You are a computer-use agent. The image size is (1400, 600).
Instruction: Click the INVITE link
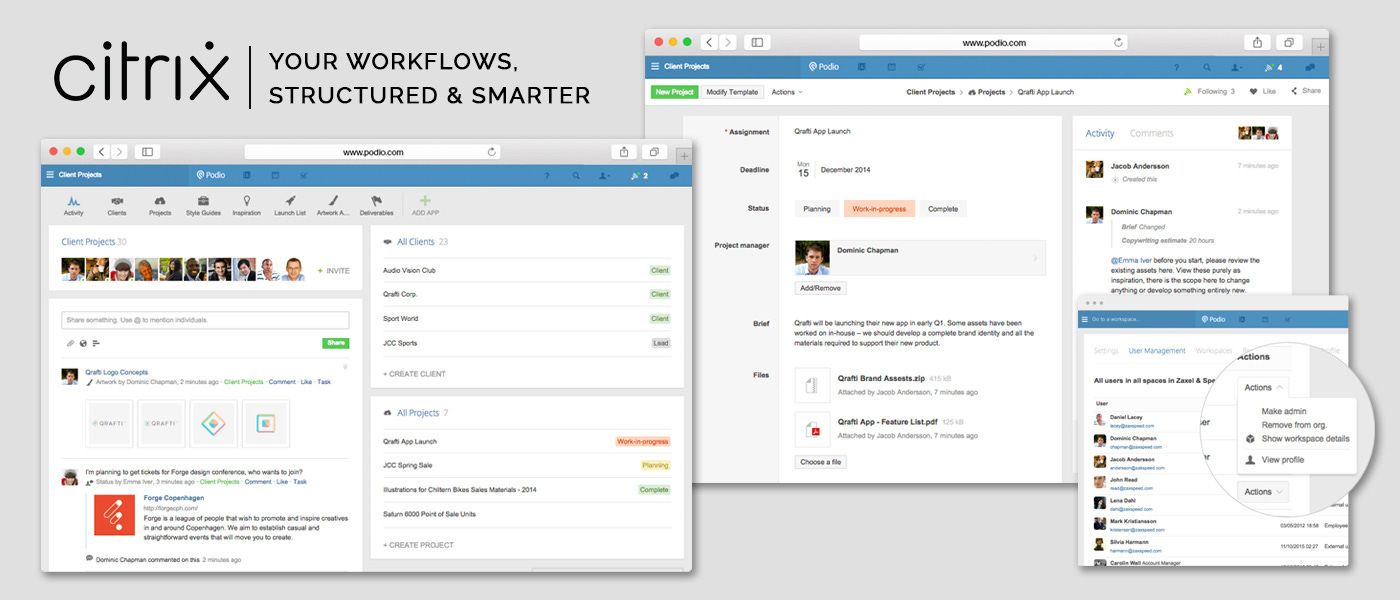(334, 271)
